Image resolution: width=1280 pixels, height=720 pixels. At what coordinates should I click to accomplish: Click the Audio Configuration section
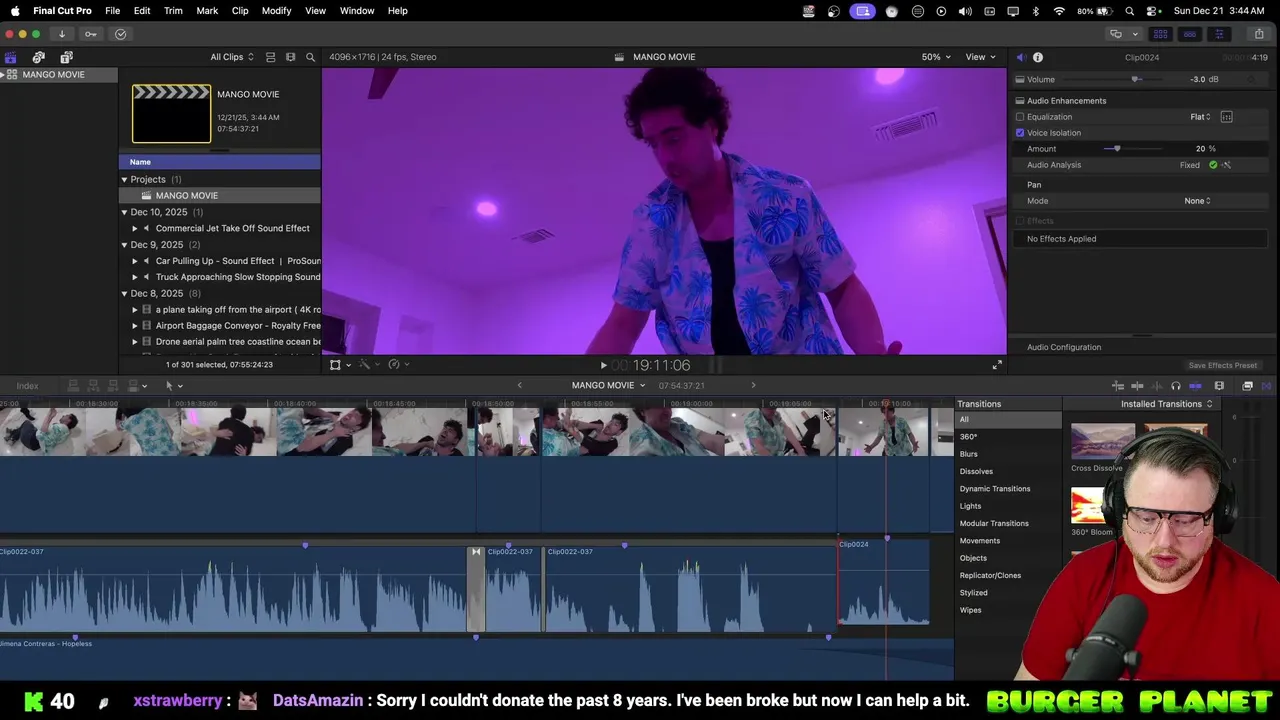coord(1064,347)
